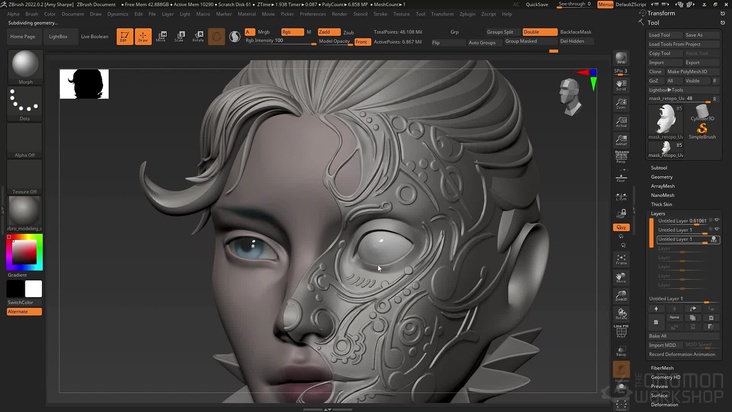Click the Gizmo 3D circle icon
The width and height of the screenshot is (732, 412).
(x=216, y=36)
